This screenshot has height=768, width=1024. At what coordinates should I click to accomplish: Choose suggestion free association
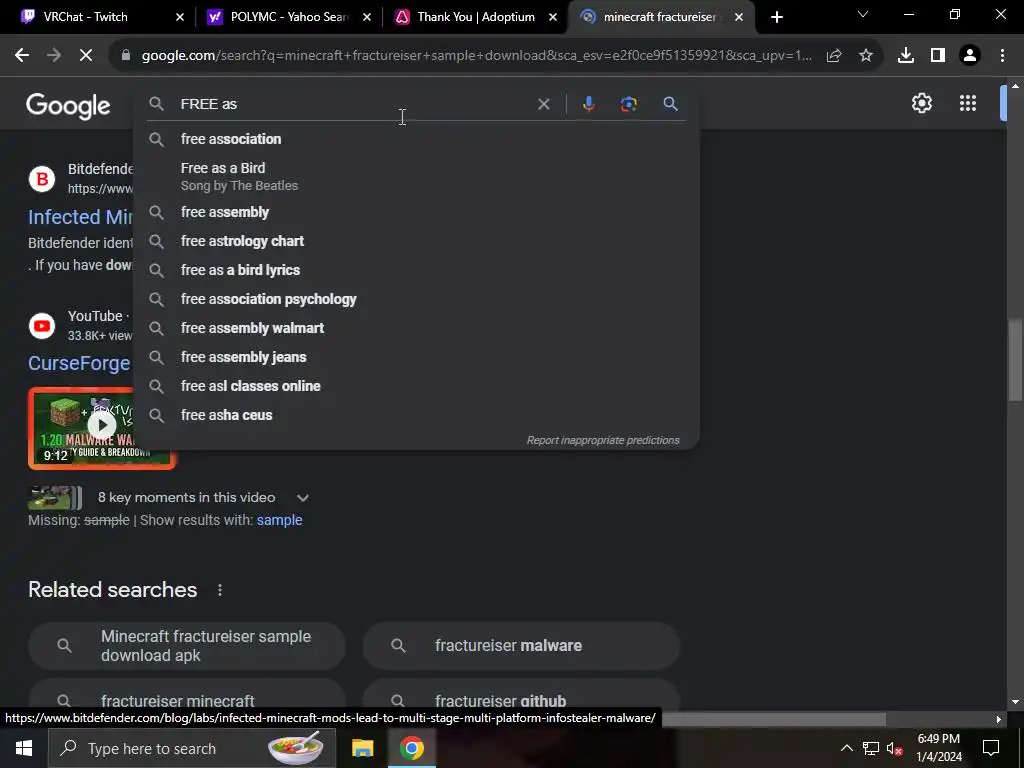[417, 139]
